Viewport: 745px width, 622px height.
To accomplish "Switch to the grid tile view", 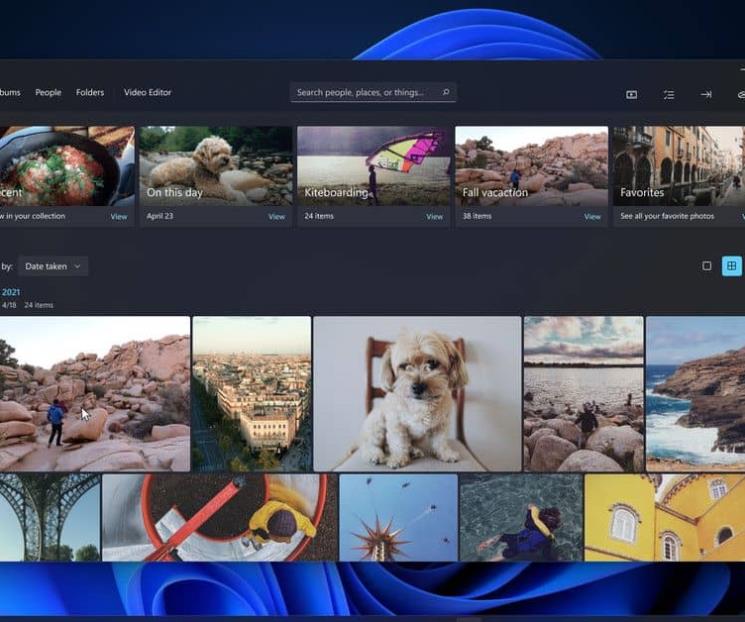I will coord(732,266).
